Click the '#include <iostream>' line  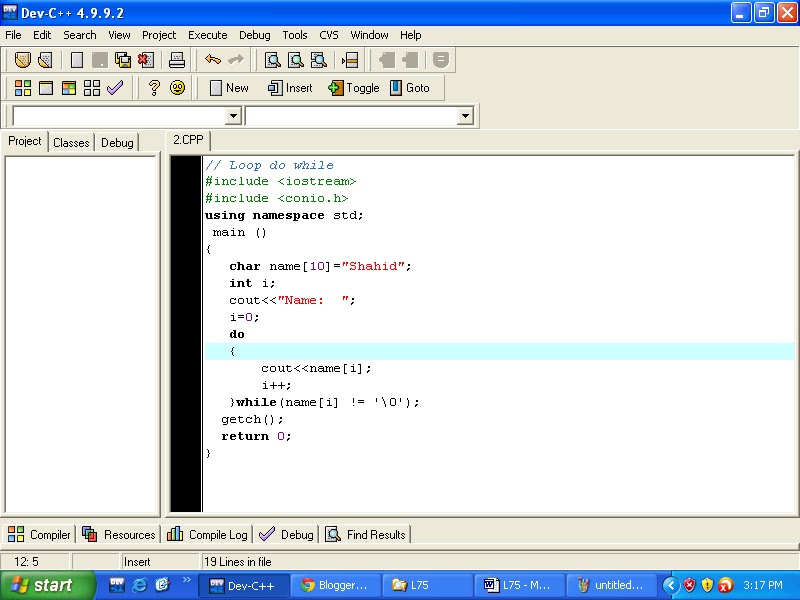(281, 182)
